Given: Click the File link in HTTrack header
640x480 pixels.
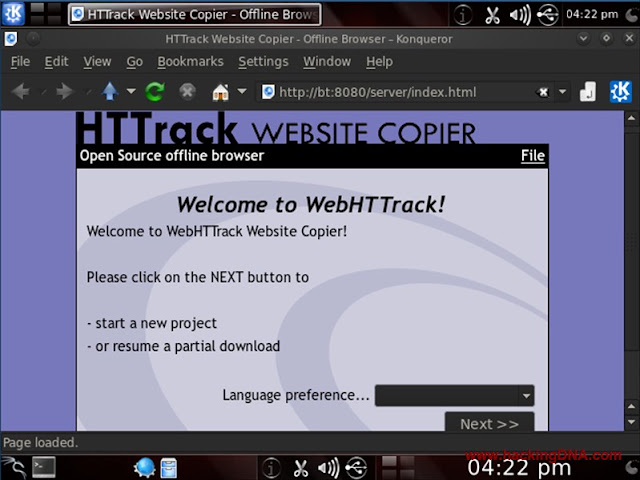Looking at the screenshot, I should [533, 156].
